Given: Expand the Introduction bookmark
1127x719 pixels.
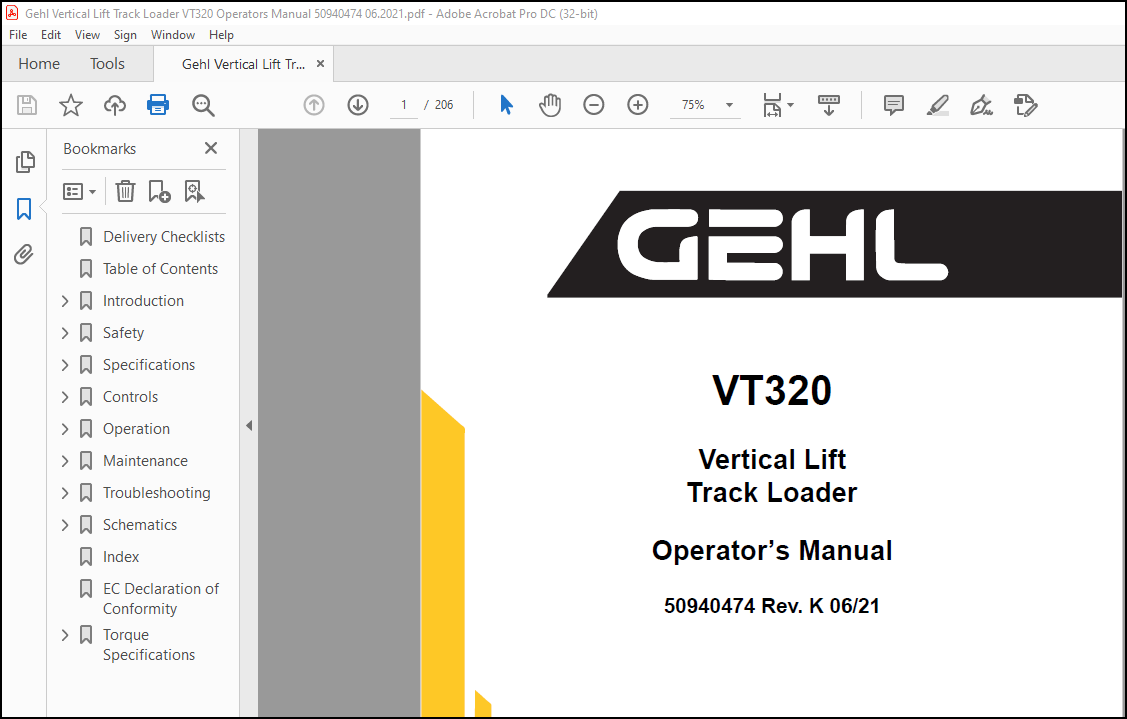Looking at the screenshot, I should point(65,301).
